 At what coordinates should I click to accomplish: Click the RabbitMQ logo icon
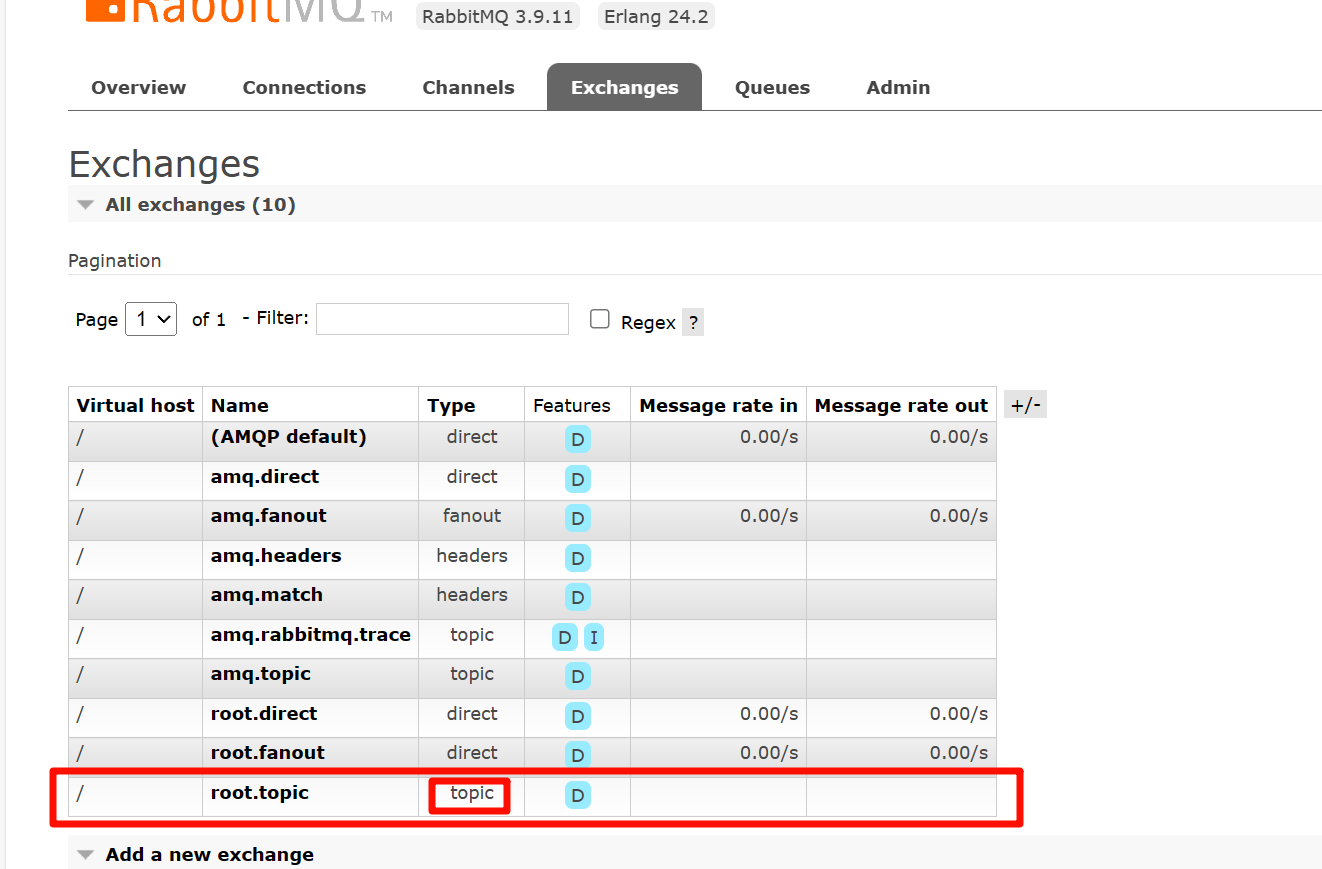[106, 9]
